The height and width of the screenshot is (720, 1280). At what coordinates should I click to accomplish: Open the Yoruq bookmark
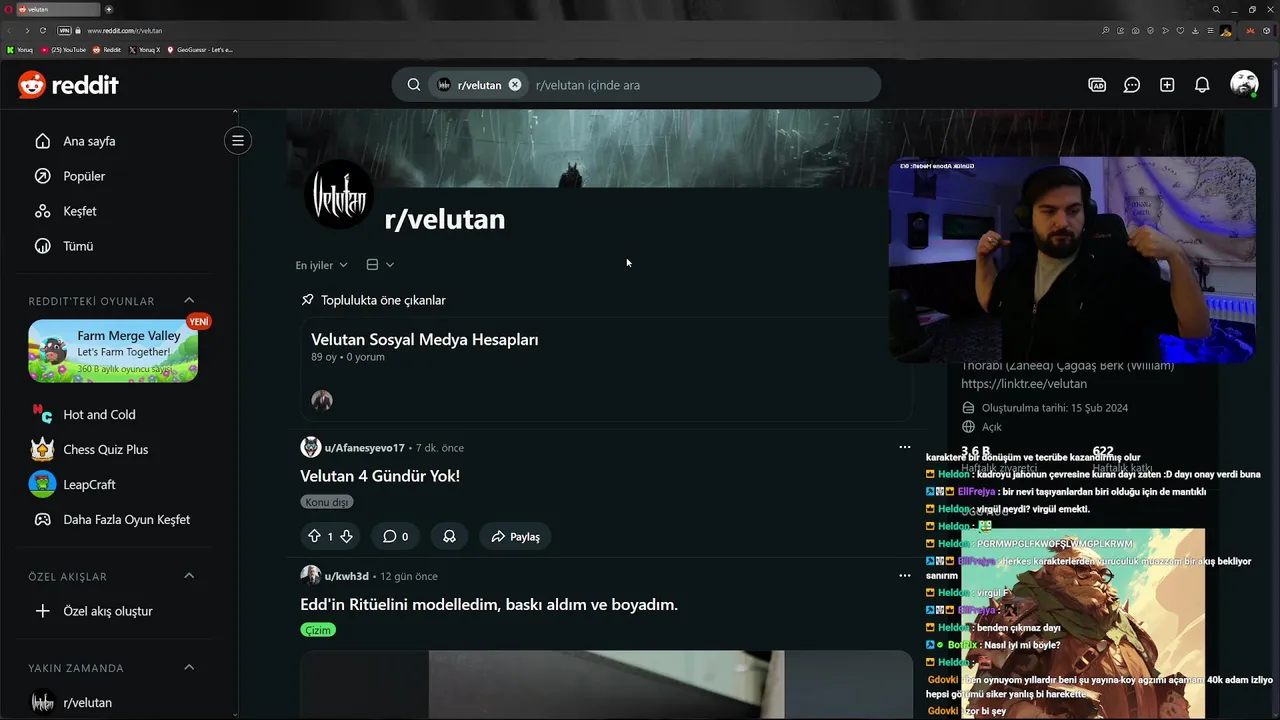(20, 49)
